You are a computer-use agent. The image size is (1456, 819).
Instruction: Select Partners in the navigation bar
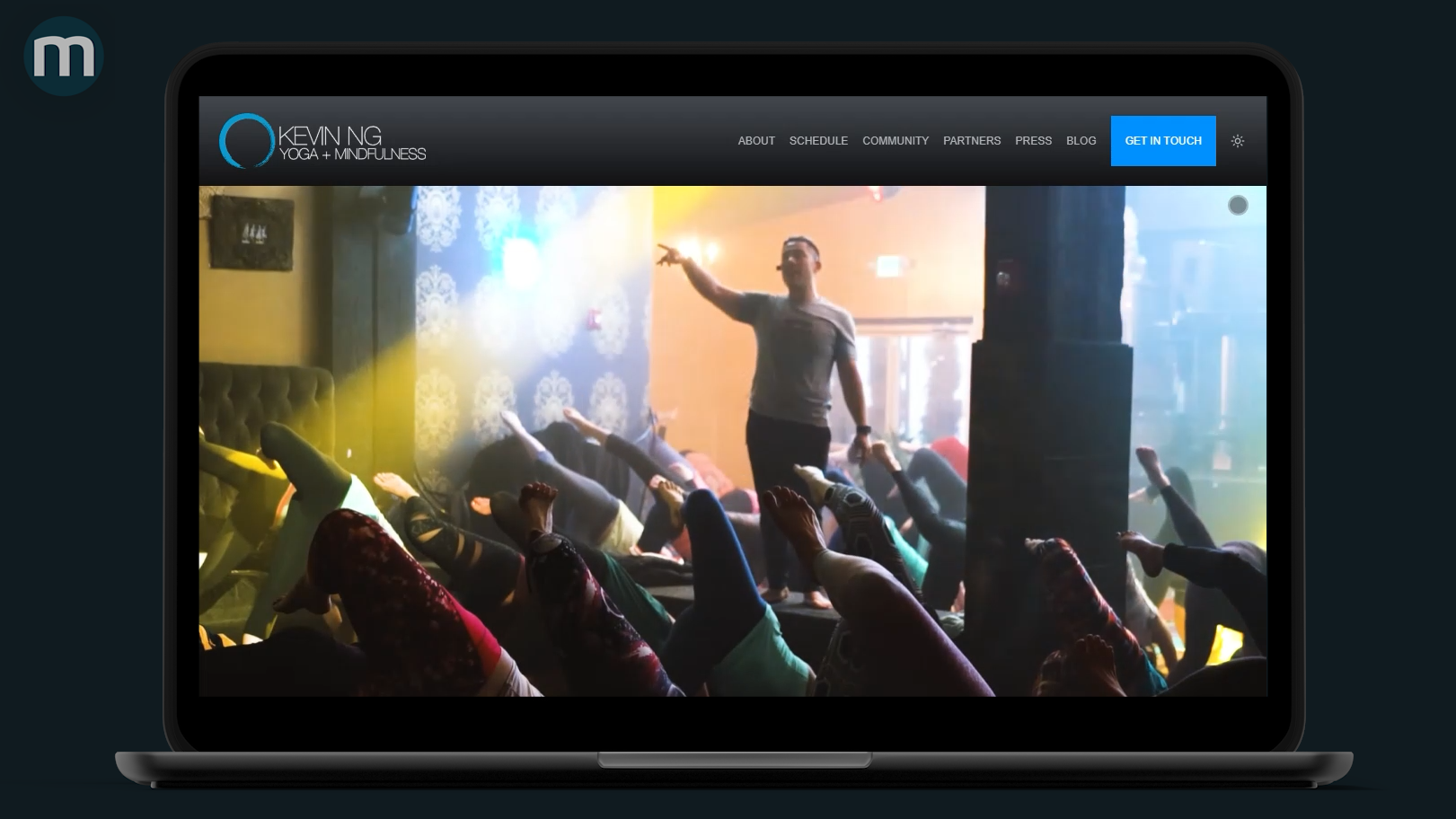tap(971, 141)
